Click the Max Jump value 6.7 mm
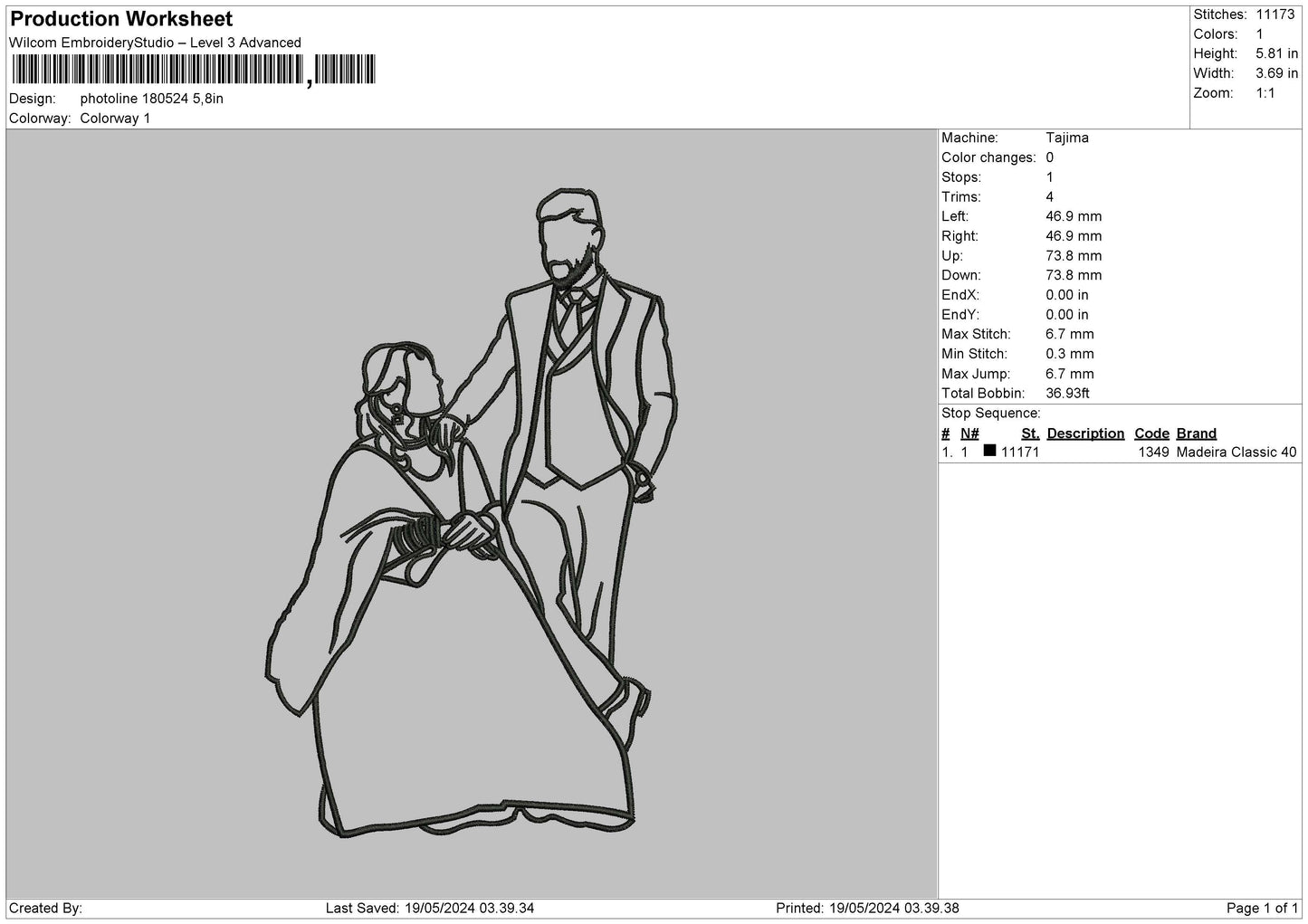Screen dimensions: 1308x924 point(1070,374)
